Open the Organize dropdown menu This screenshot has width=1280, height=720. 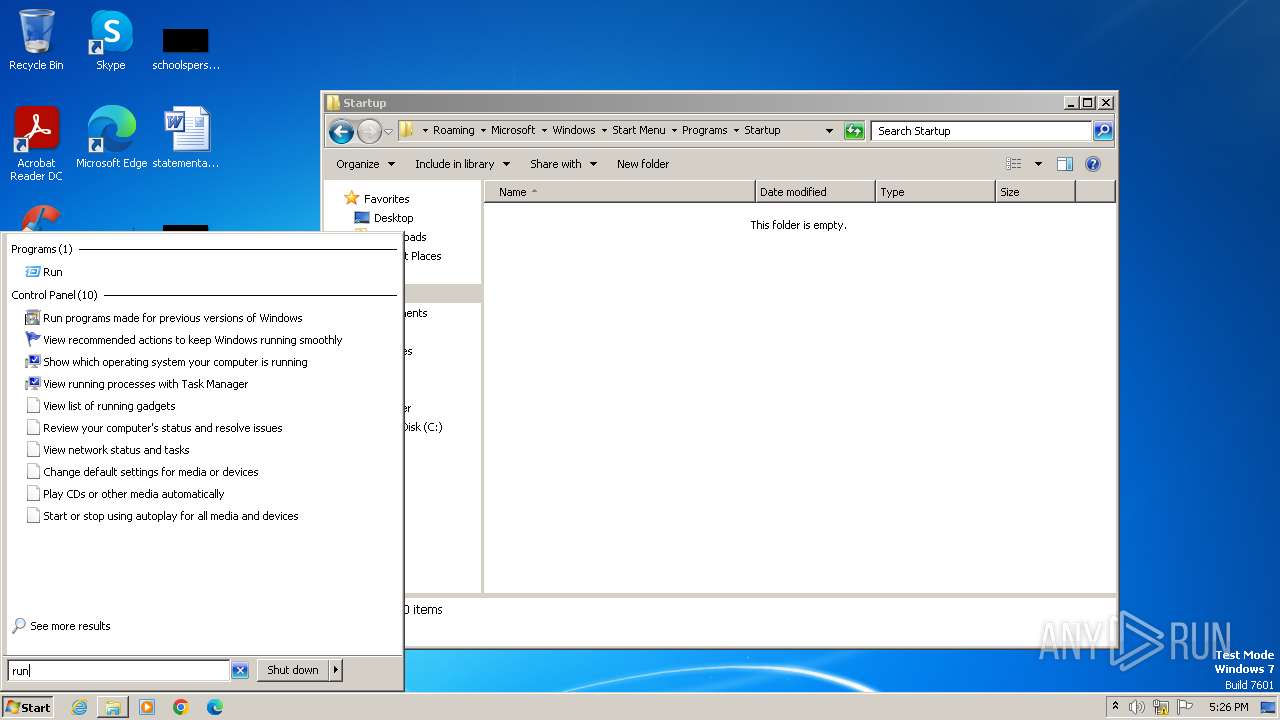(365, 164)
